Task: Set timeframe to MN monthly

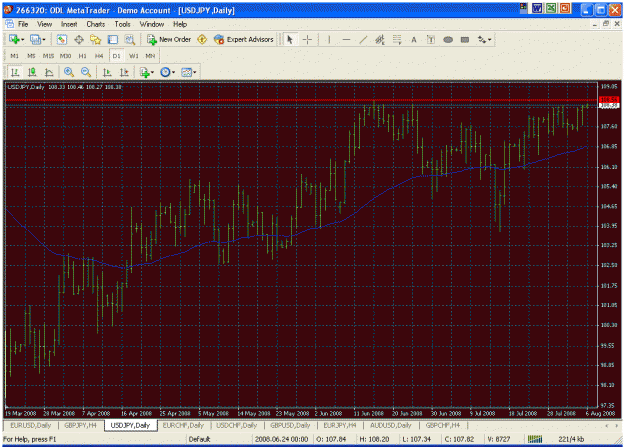Action: pyautogui.click(x=150, y=56)
